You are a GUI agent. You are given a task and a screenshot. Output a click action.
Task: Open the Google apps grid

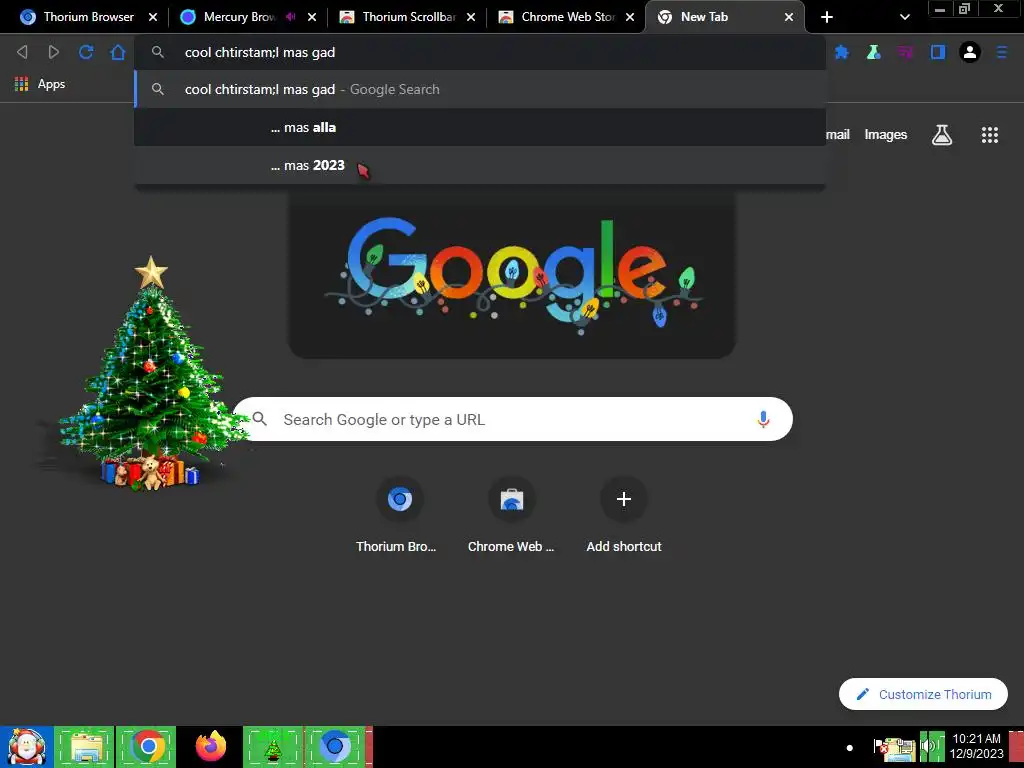pos(989,135)
